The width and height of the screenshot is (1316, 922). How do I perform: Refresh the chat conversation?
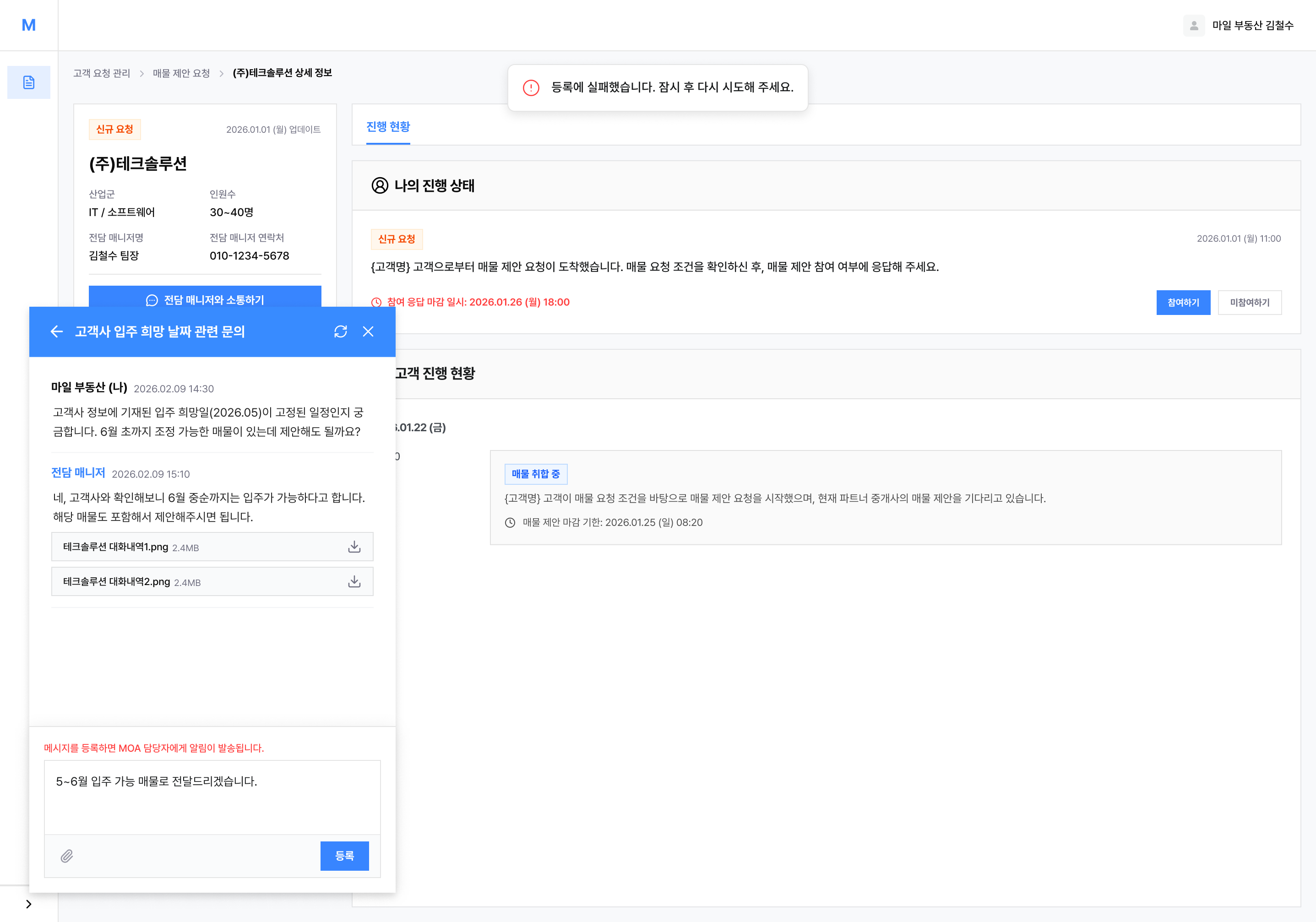(341, 331)
